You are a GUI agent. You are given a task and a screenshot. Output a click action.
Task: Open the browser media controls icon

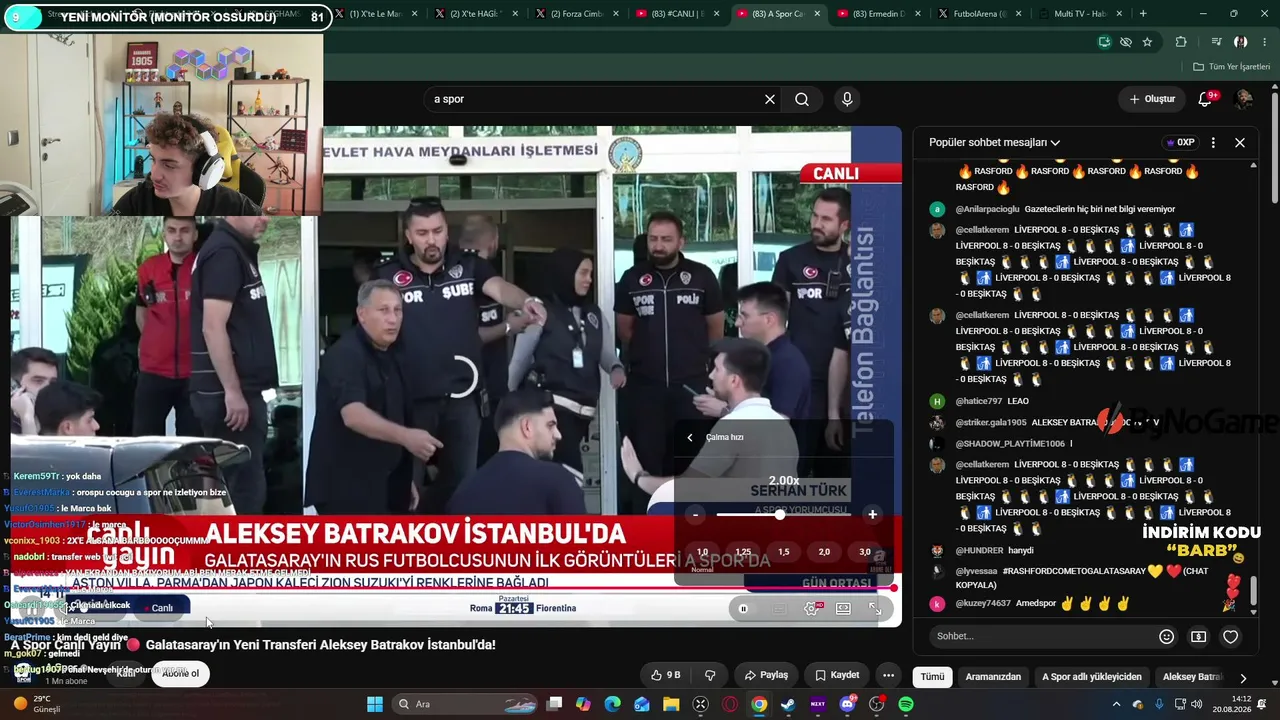1216,42
